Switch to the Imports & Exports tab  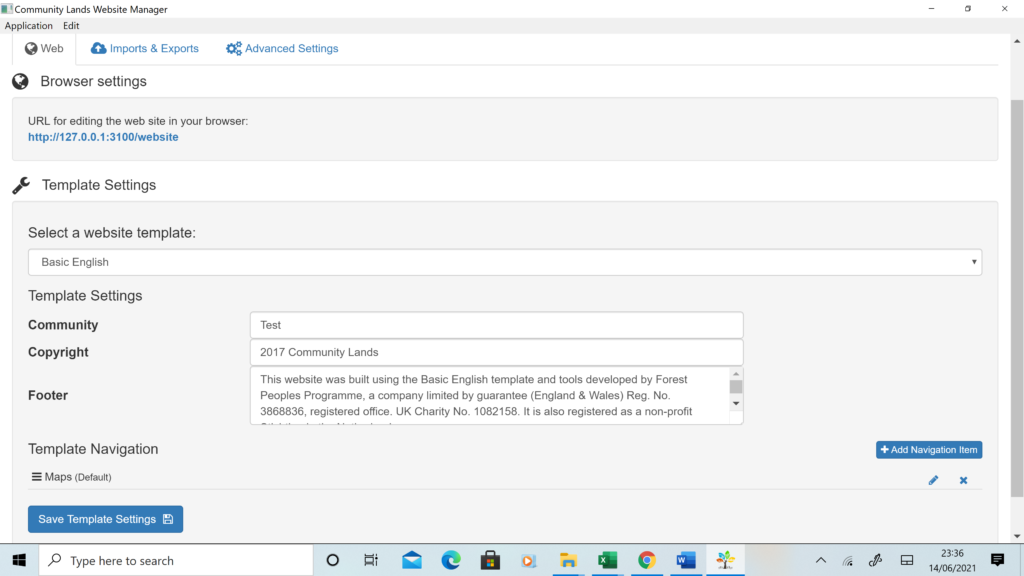[145, 48]
